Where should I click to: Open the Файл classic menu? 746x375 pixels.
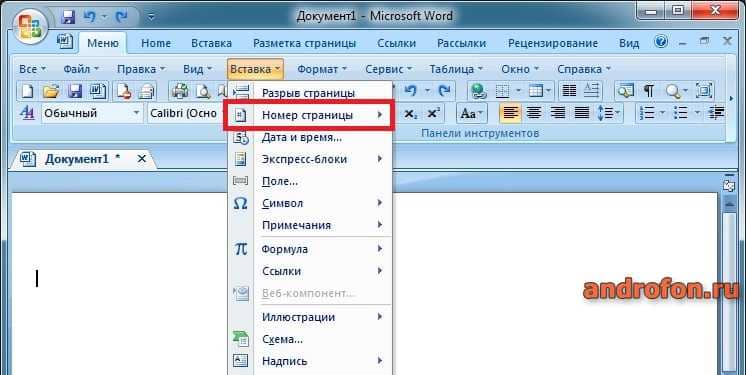point(81,69)
